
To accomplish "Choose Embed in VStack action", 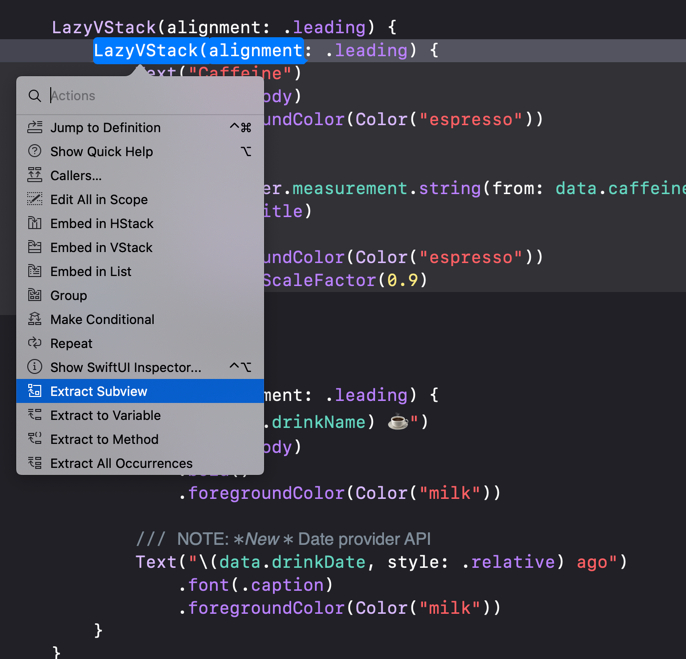I will 140,247.
